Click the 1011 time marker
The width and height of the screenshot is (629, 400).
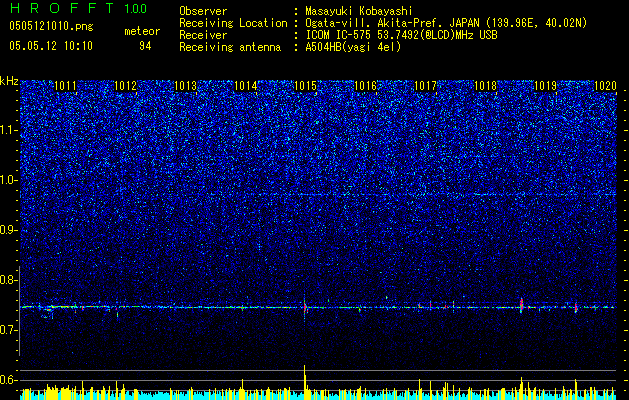[x=65, y=86]
